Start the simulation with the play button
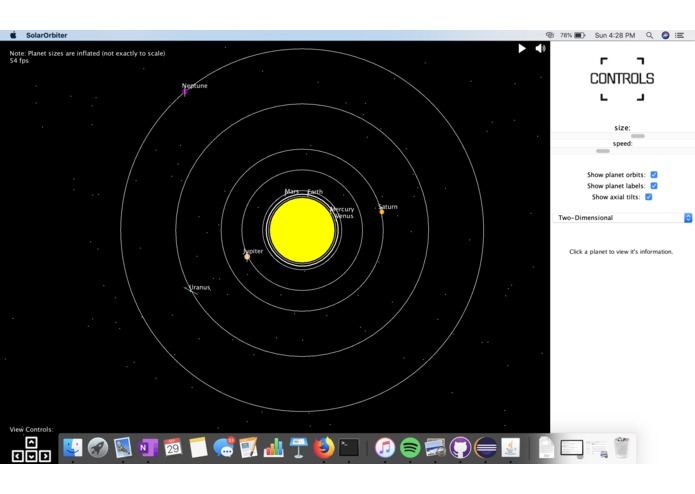Viewport: 695px width, 494px height. pyautogui.click(x=522, y=48)
